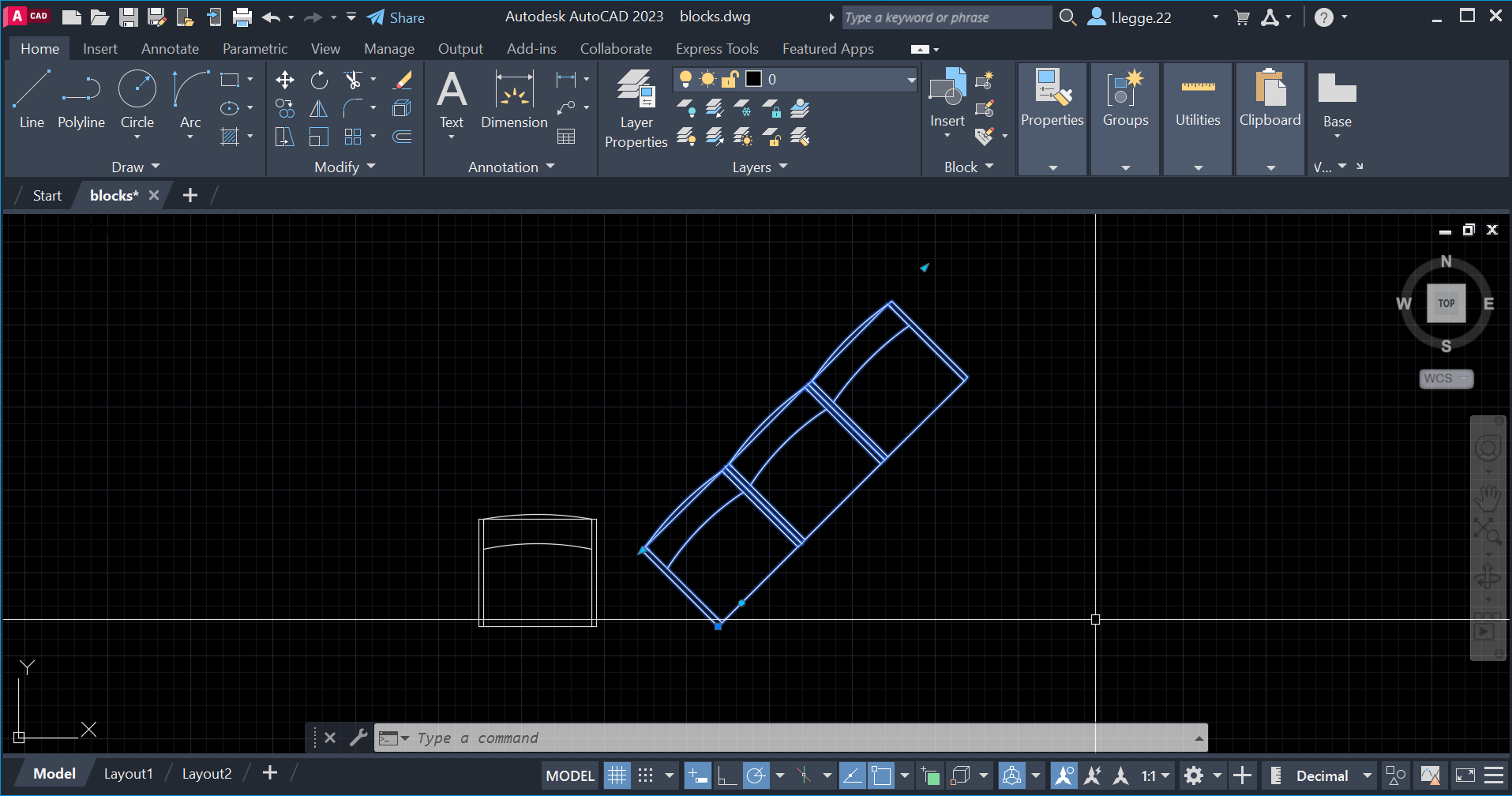
Task: Click the Erase tool icon
Action: pos(403,80)
